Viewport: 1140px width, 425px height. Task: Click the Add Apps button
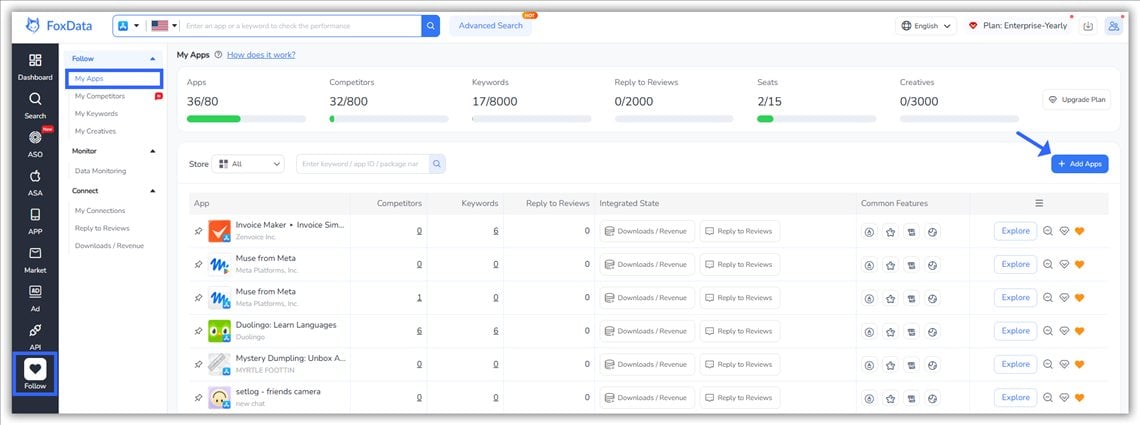point(1080,164)
